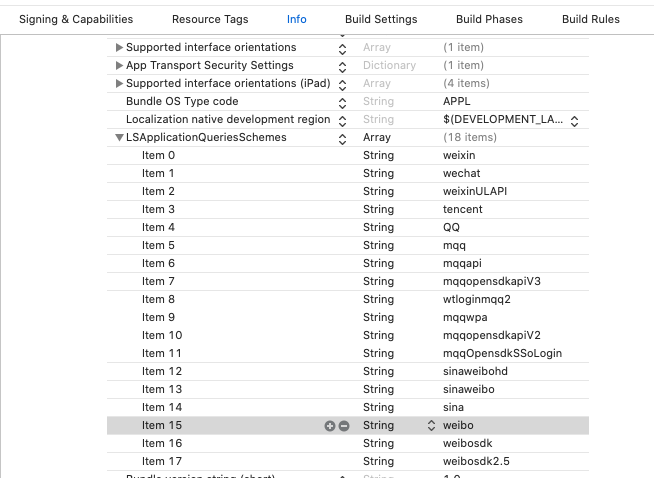Select the wechat value of Item 1
This screenshot has height=478, width=654.
click(461, 173)
